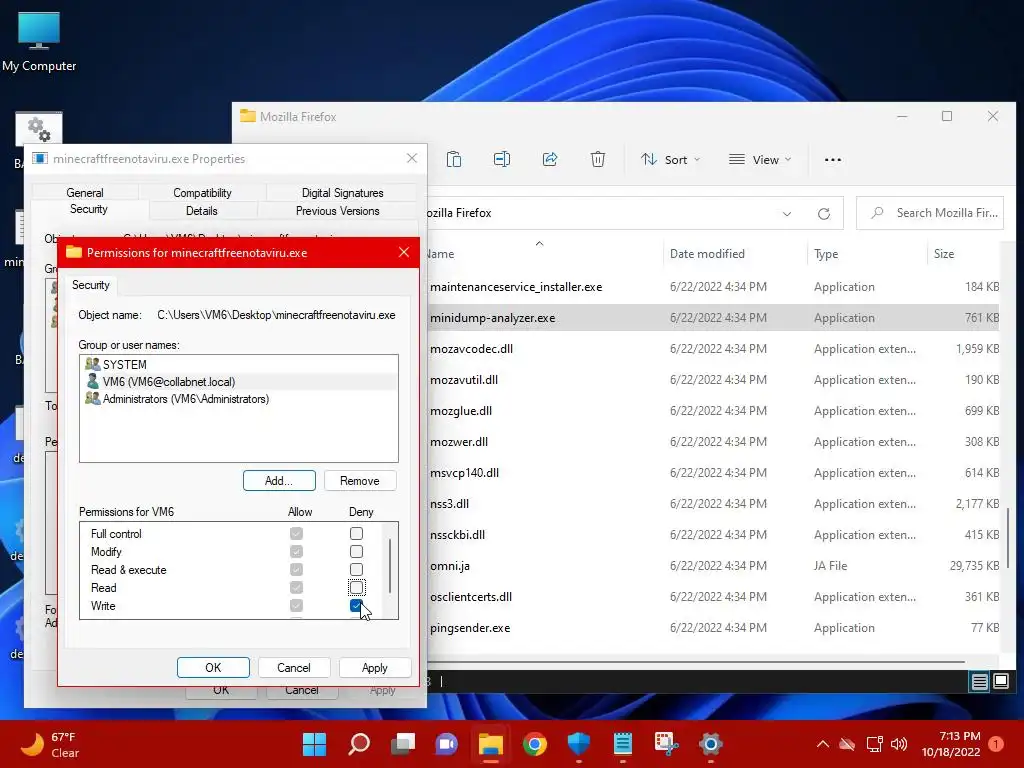Select maintenanceservice_installer.exe file
The image size is (1024, 768).
pyautogui.click(x=712, y=287)
